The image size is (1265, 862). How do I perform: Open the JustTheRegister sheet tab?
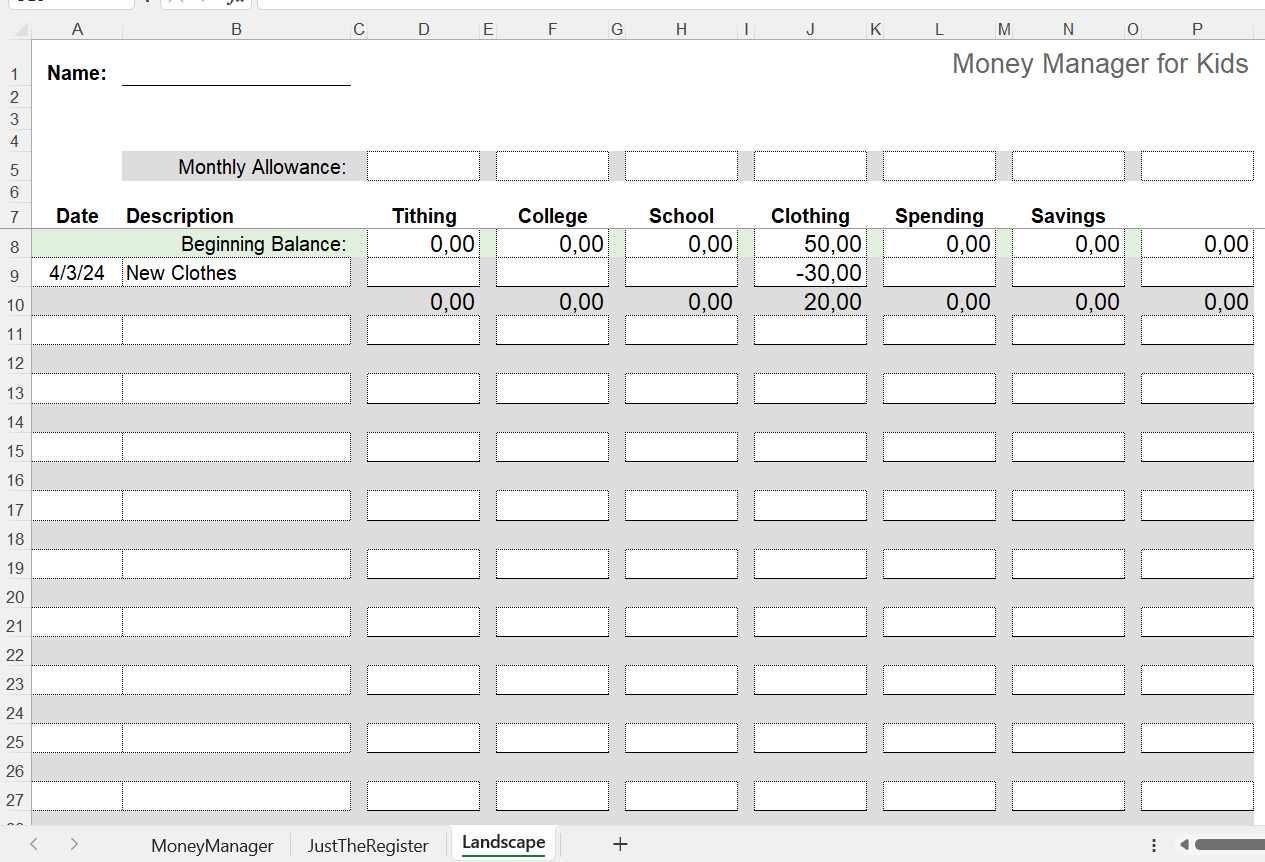(x=368, y=845)
